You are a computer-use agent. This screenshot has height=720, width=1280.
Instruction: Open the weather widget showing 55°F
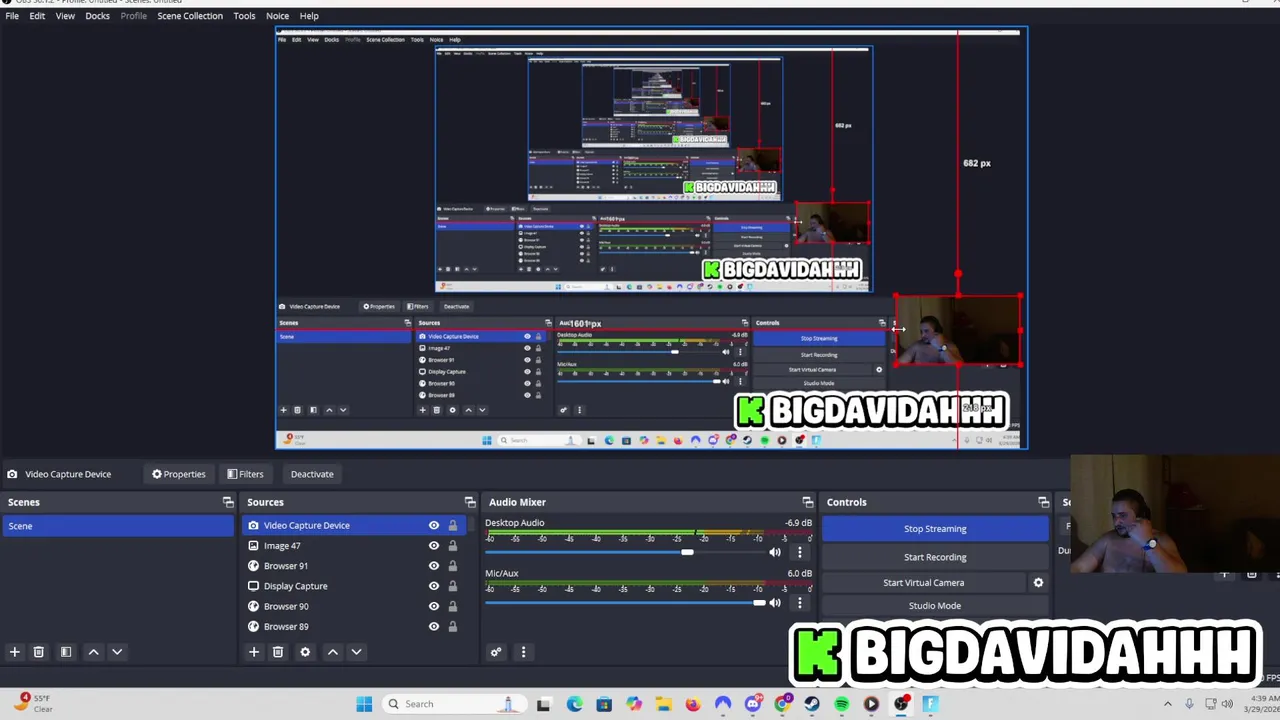tap(34, 703)
